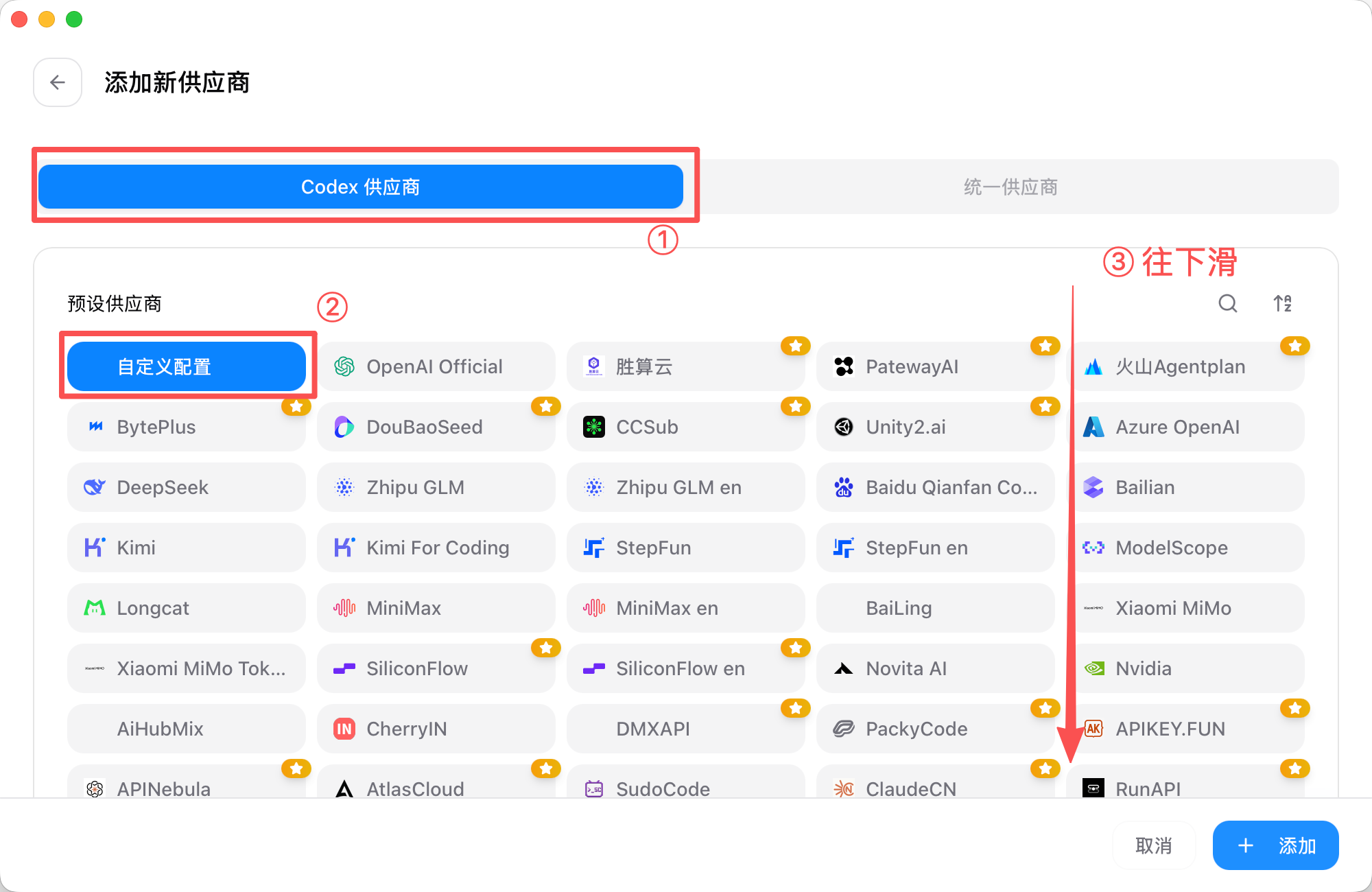The image size is (1372, 892).
Task: Click the Azure OpenAI logo icon
Action: (1093, 427)
